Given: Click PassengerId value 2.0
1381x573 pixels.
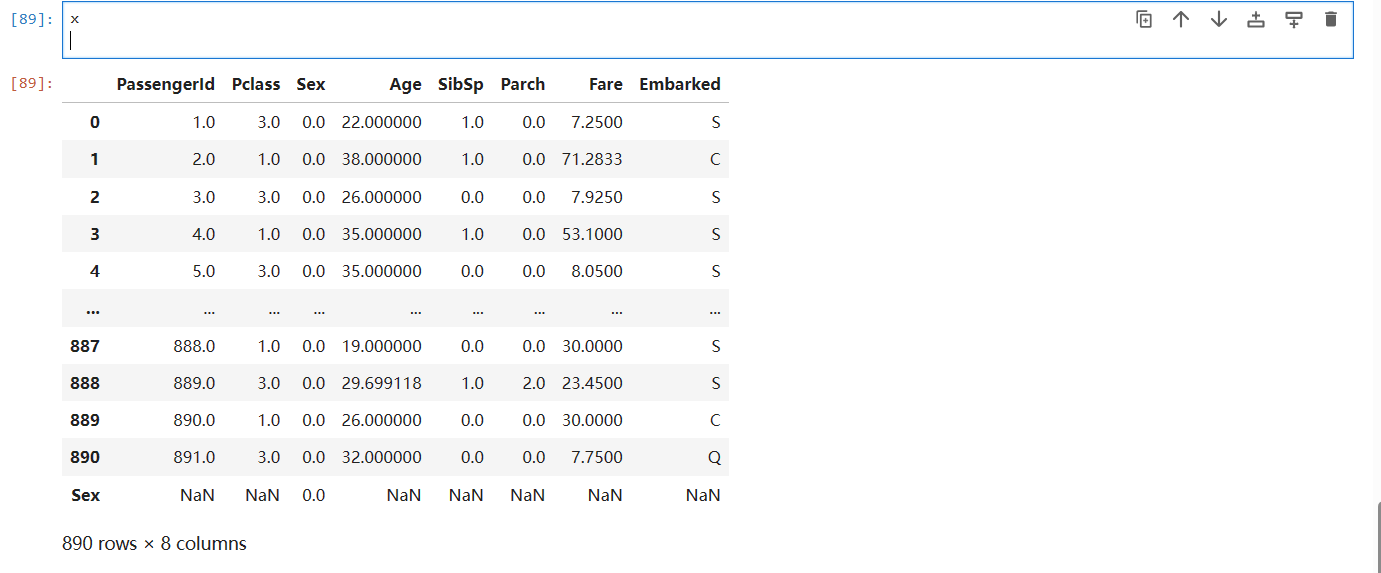Looking at the screenshot, I should [203, 159].
